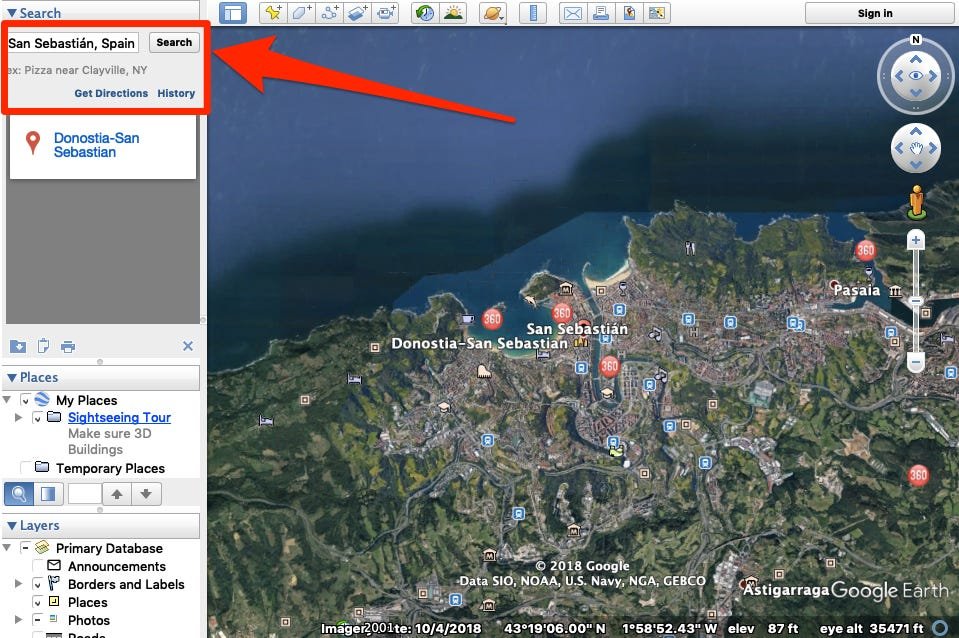This screenshot has height=638, width=959.
Task: Open the Sightseeing Tour link
Action: coord(119,417)
